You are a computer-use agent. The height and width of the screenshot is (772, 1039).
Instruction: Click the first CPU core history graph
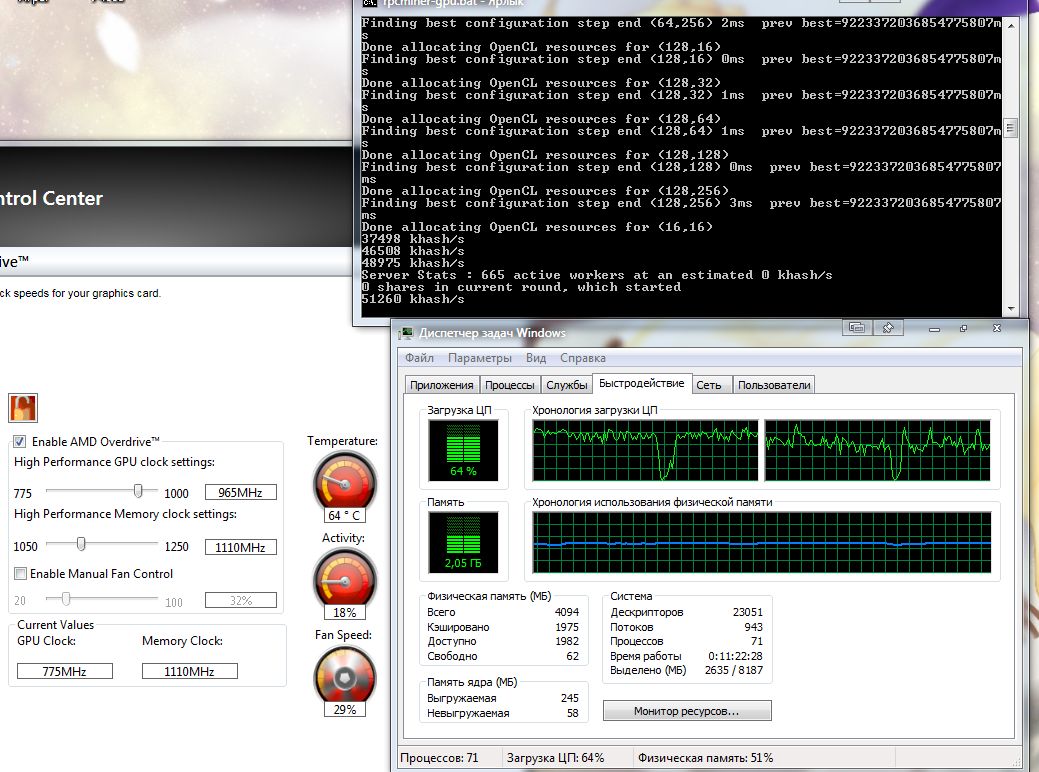pos(645,450)
